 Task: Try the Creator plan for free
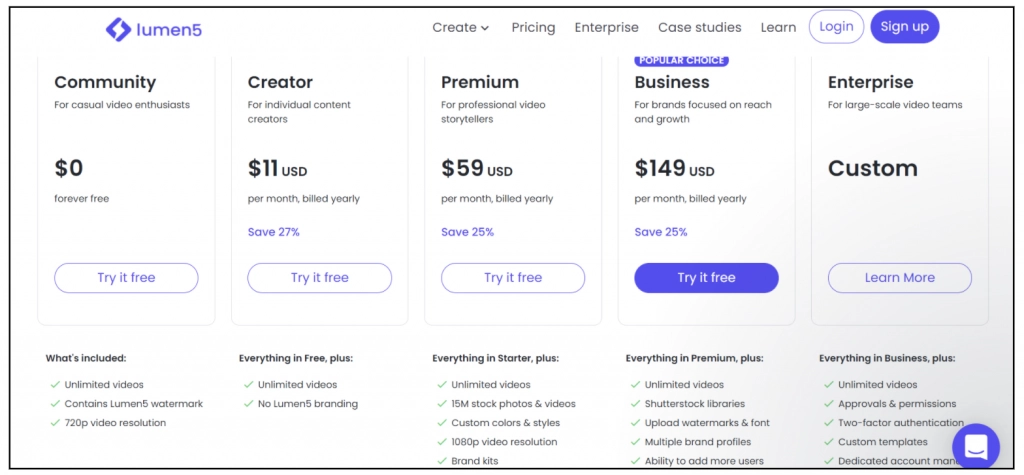click(319, 278)
